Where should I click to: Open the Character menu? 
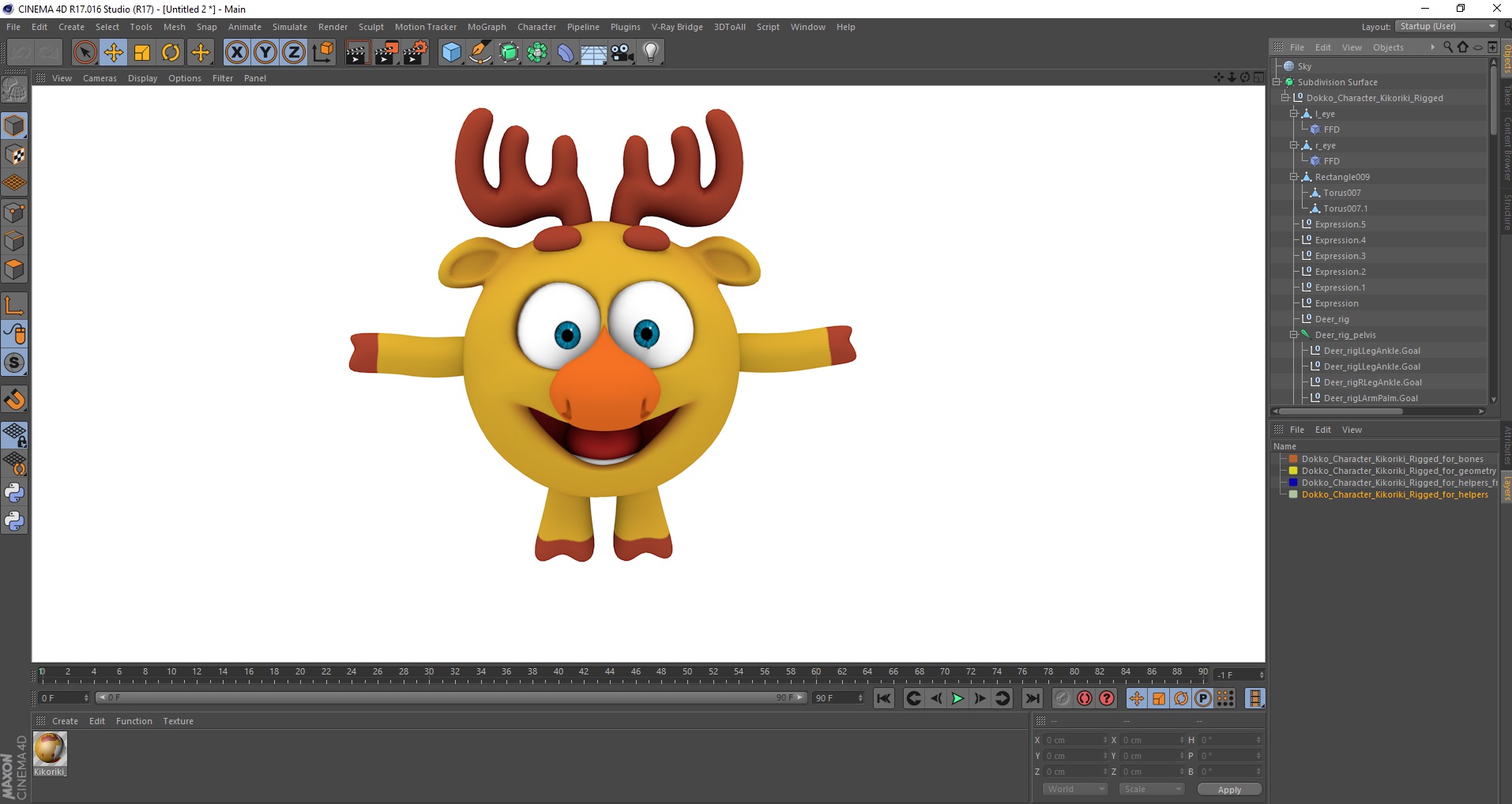[536, 27]
